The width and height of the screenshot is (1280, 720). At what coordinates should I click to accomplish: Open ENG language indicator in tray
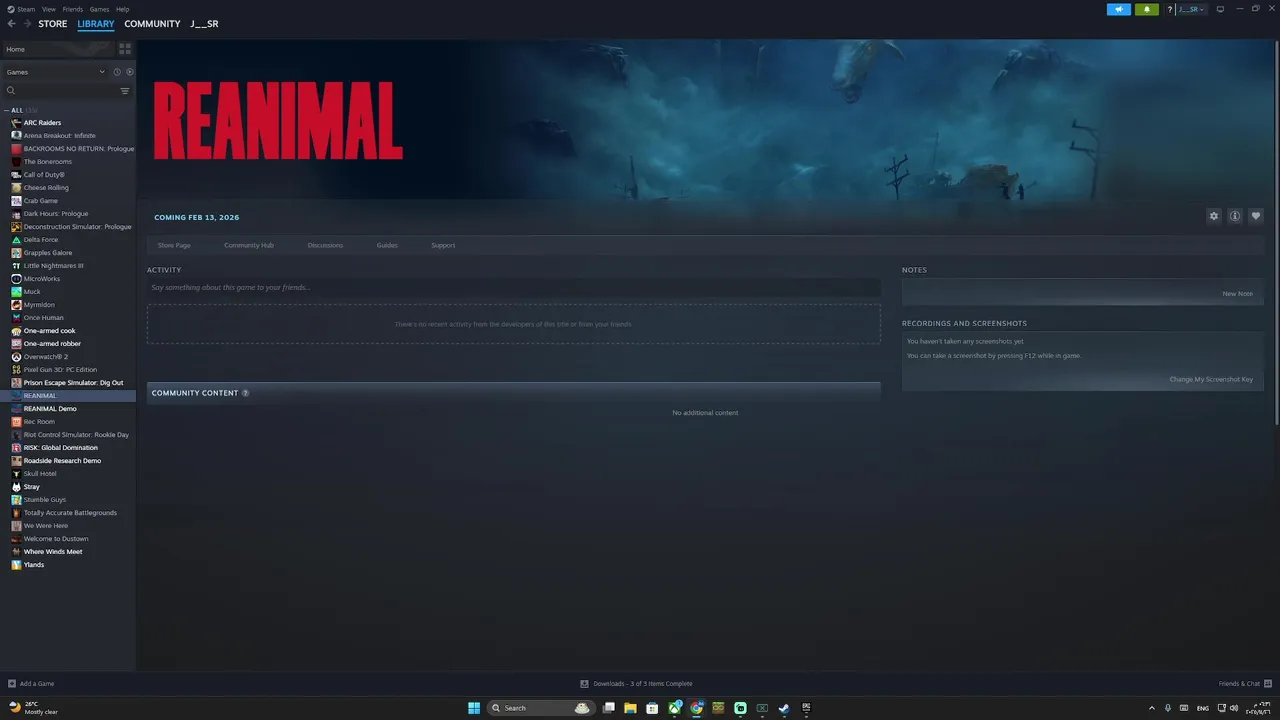(1202, 708)
